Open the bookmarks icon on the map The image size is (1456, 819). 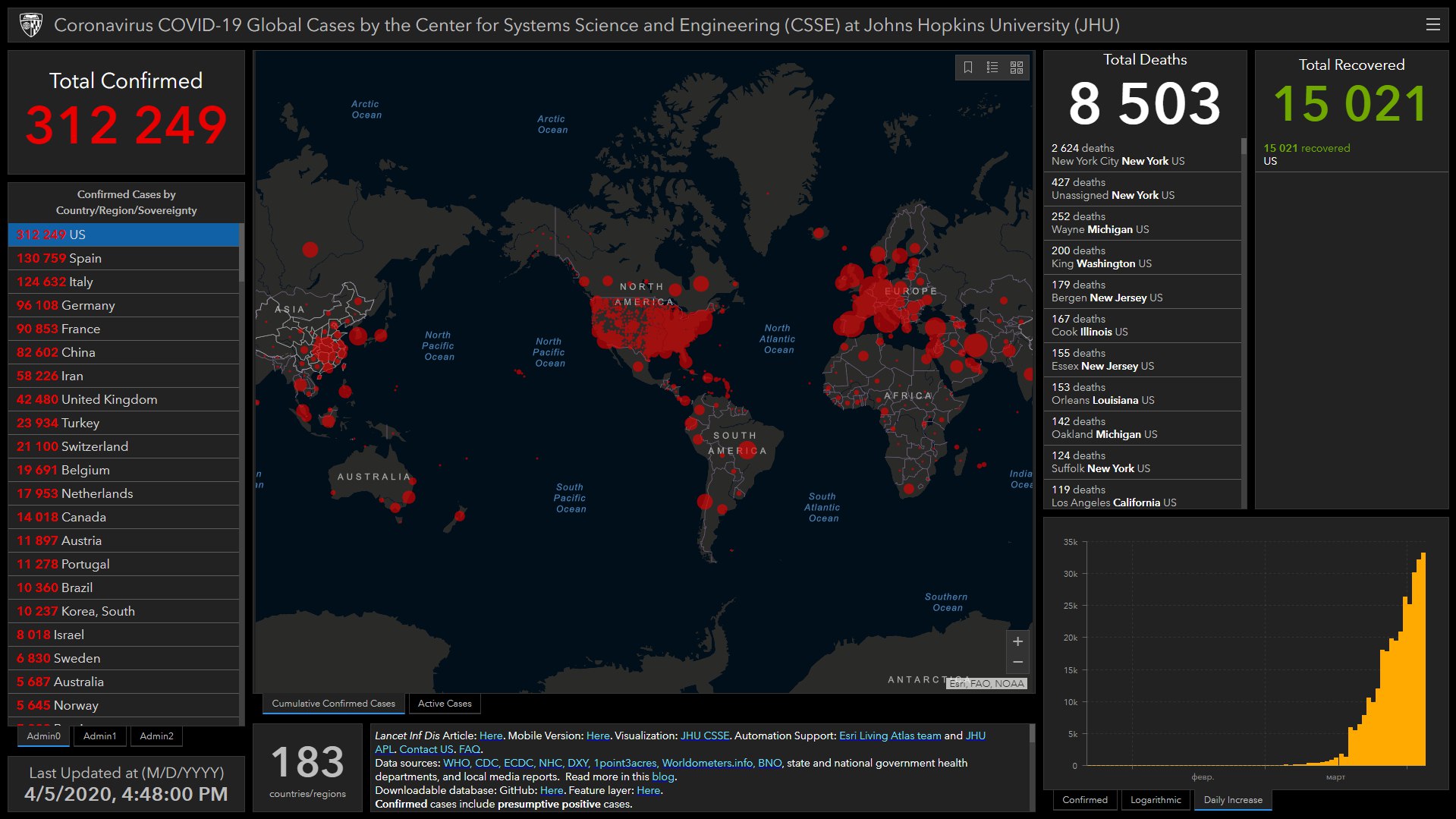point(968,68)
